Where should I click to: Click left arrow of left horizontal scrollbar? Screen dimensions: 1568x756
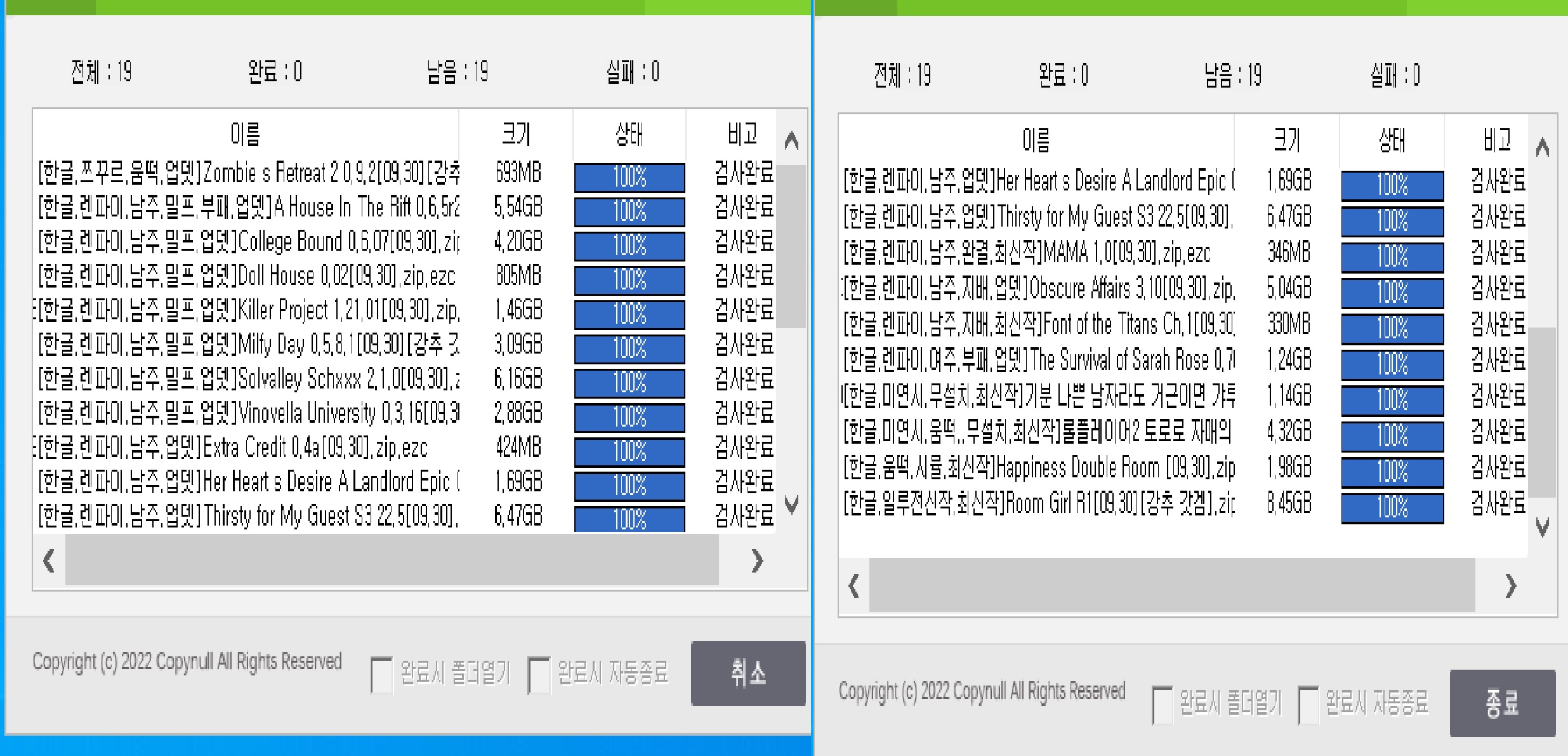pos(49,560)
